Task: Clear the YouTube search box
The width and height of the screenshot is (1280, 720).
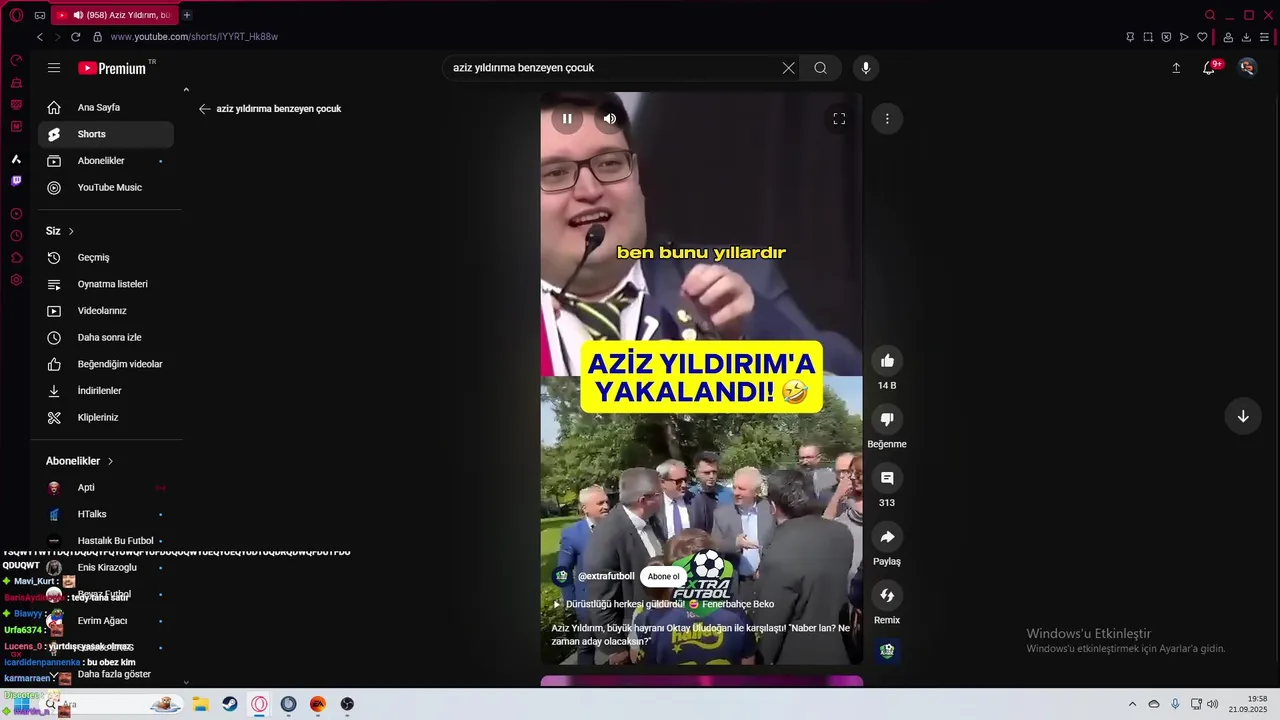Action: 788,68
